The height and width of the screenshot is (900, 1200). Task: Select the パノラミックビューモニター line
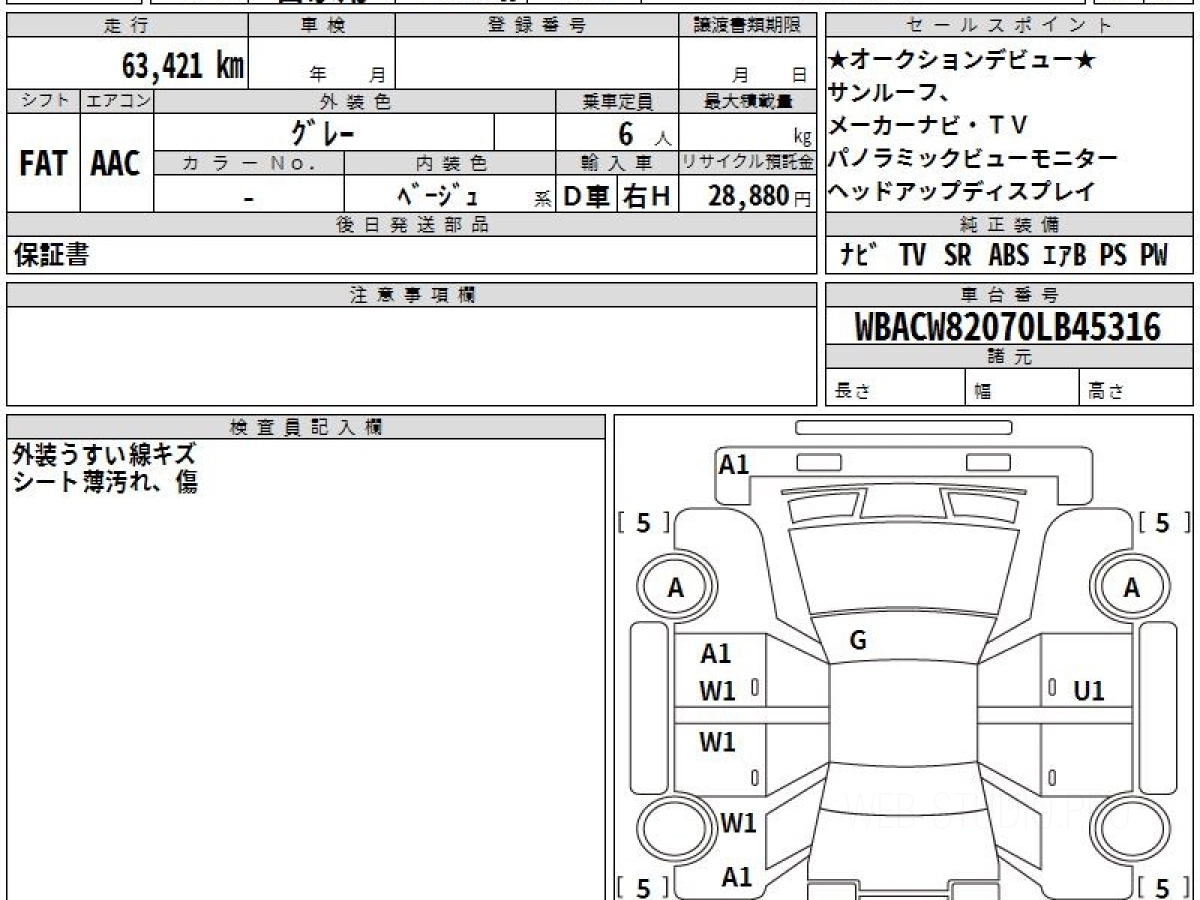click(973, 158)
